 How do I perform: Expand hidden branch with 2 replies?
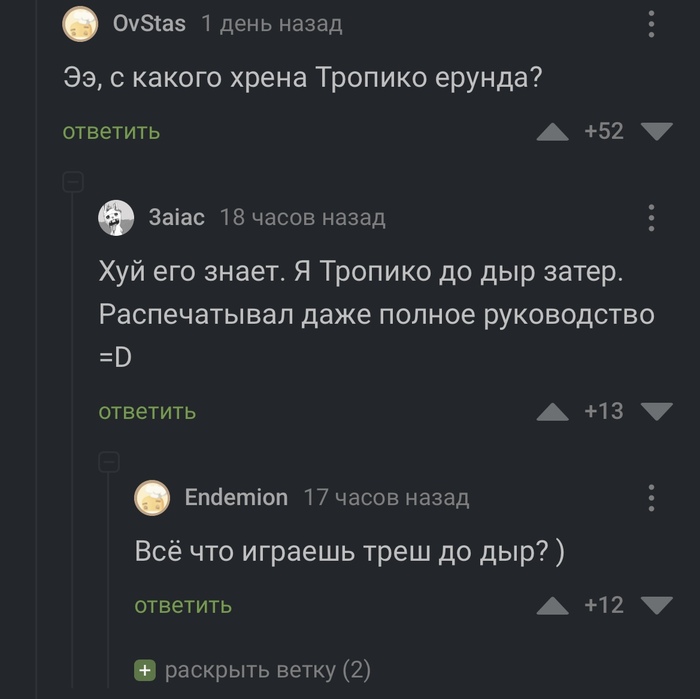point(252,670)
